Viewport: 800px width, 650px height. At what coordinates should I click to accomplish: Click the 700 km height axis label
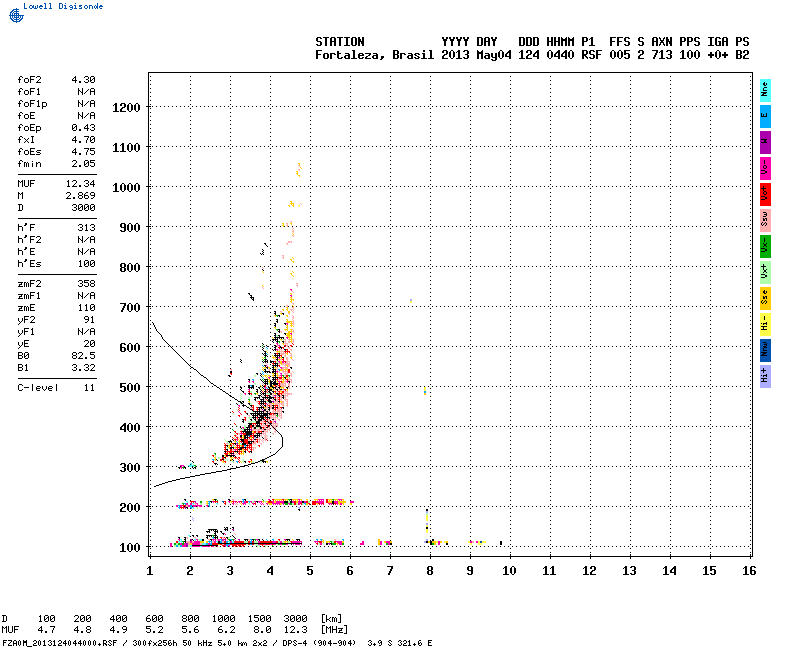tap(130, 308)
